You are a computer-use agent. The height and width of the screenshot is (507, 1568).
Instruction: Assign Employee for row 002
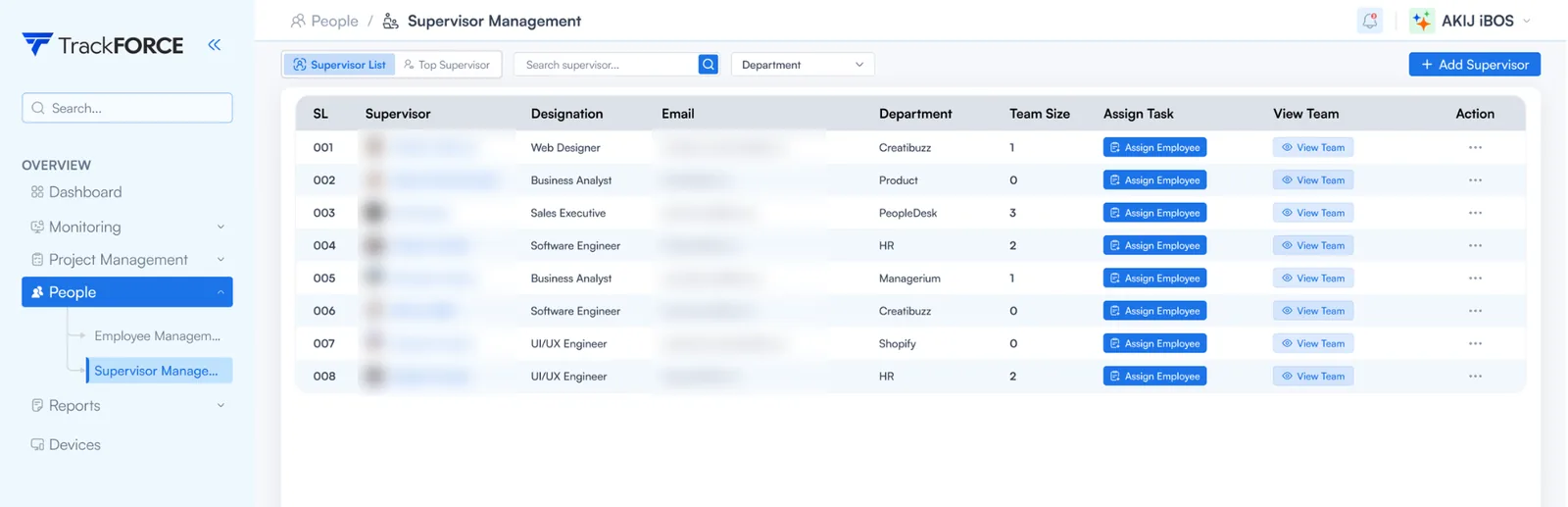click(x=1154, y=180)
